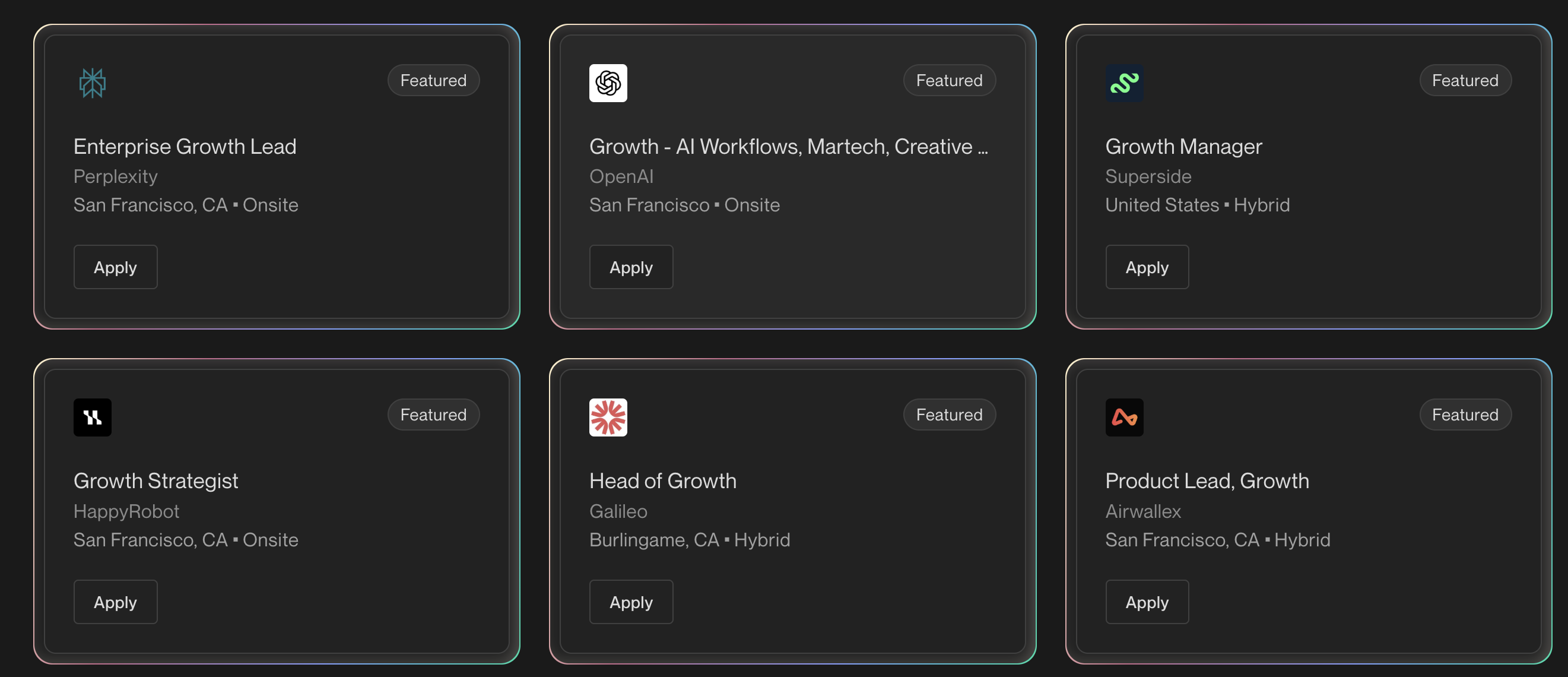Click the Perplexity company logo icon

93,83
